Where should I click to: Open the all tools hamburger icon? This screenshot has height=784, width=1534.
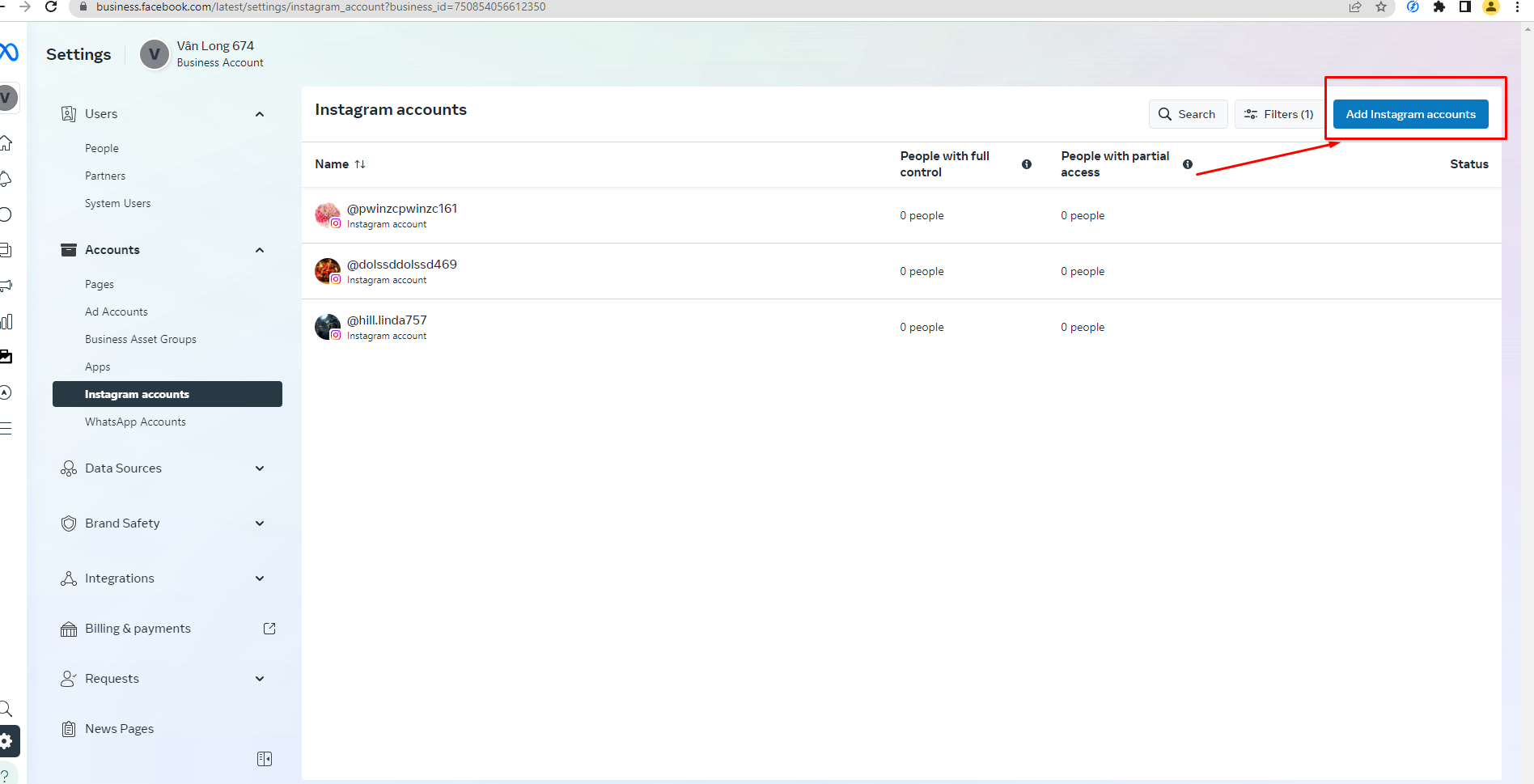point(6,428)
